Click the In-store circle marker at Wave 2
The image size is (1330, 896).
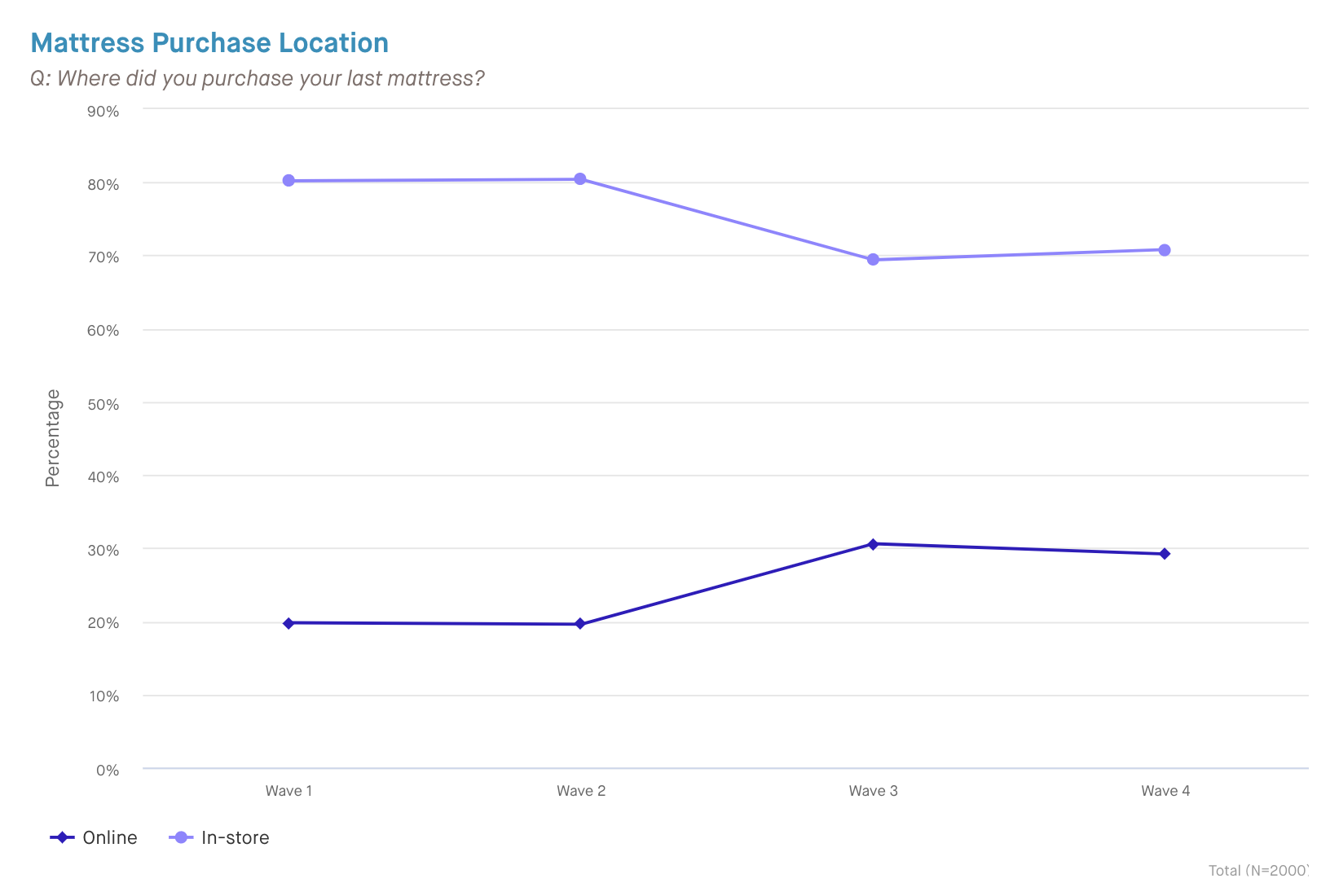pos(580,179)
